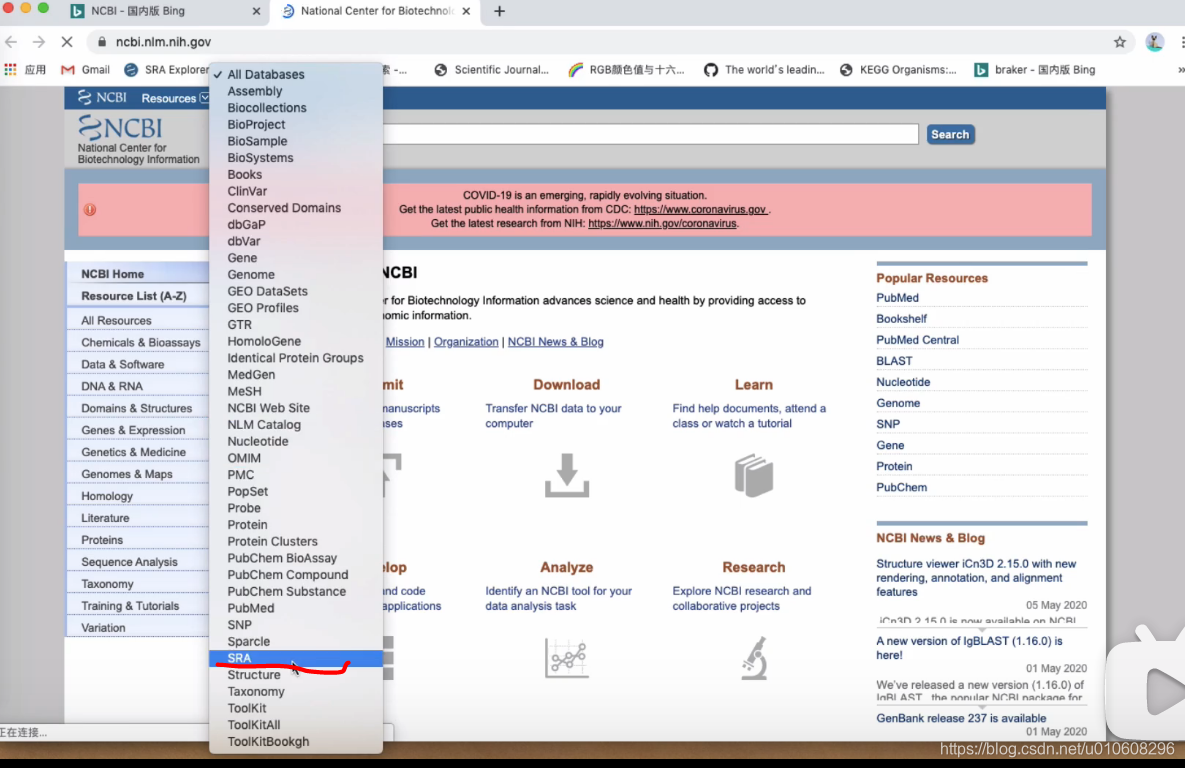The width and height of the screenshot is (1185, 768).
Task: Open the NCBI News & Blog link
Action: 555,342
